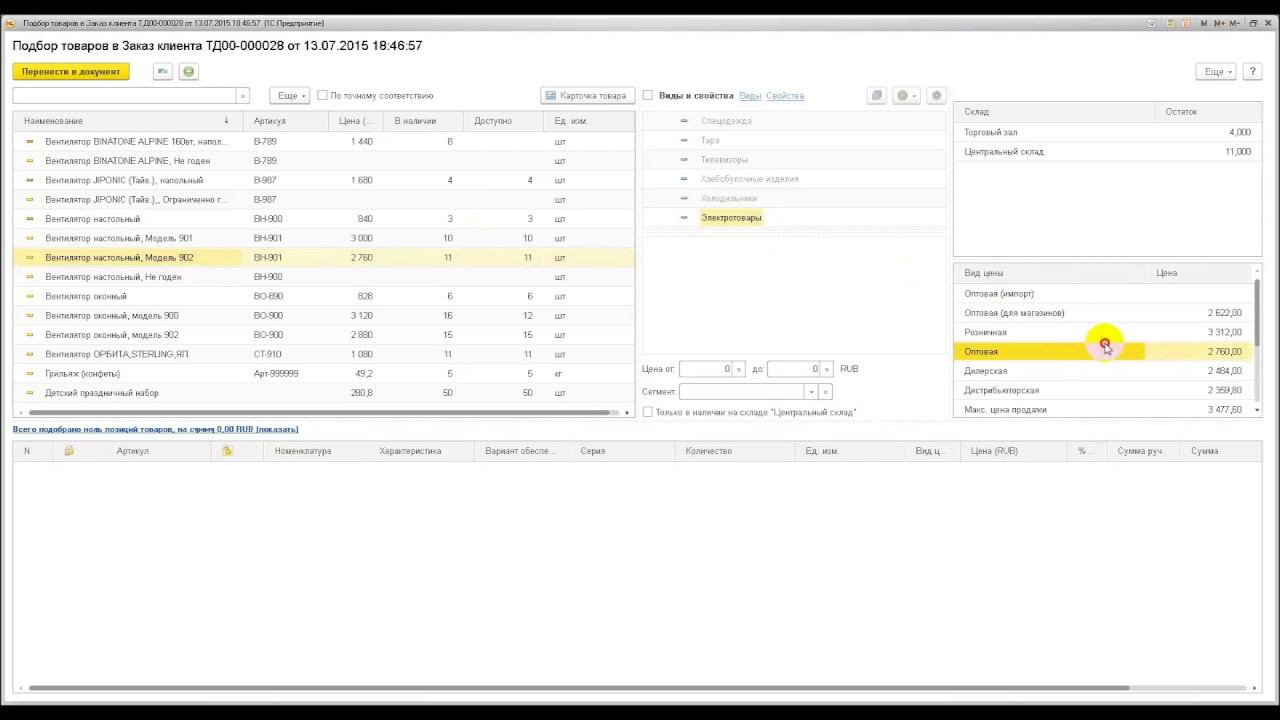This screenshot has height=720, width=1280.
Task: Click the gear icon above category list
Action: [x=937, y=96]
